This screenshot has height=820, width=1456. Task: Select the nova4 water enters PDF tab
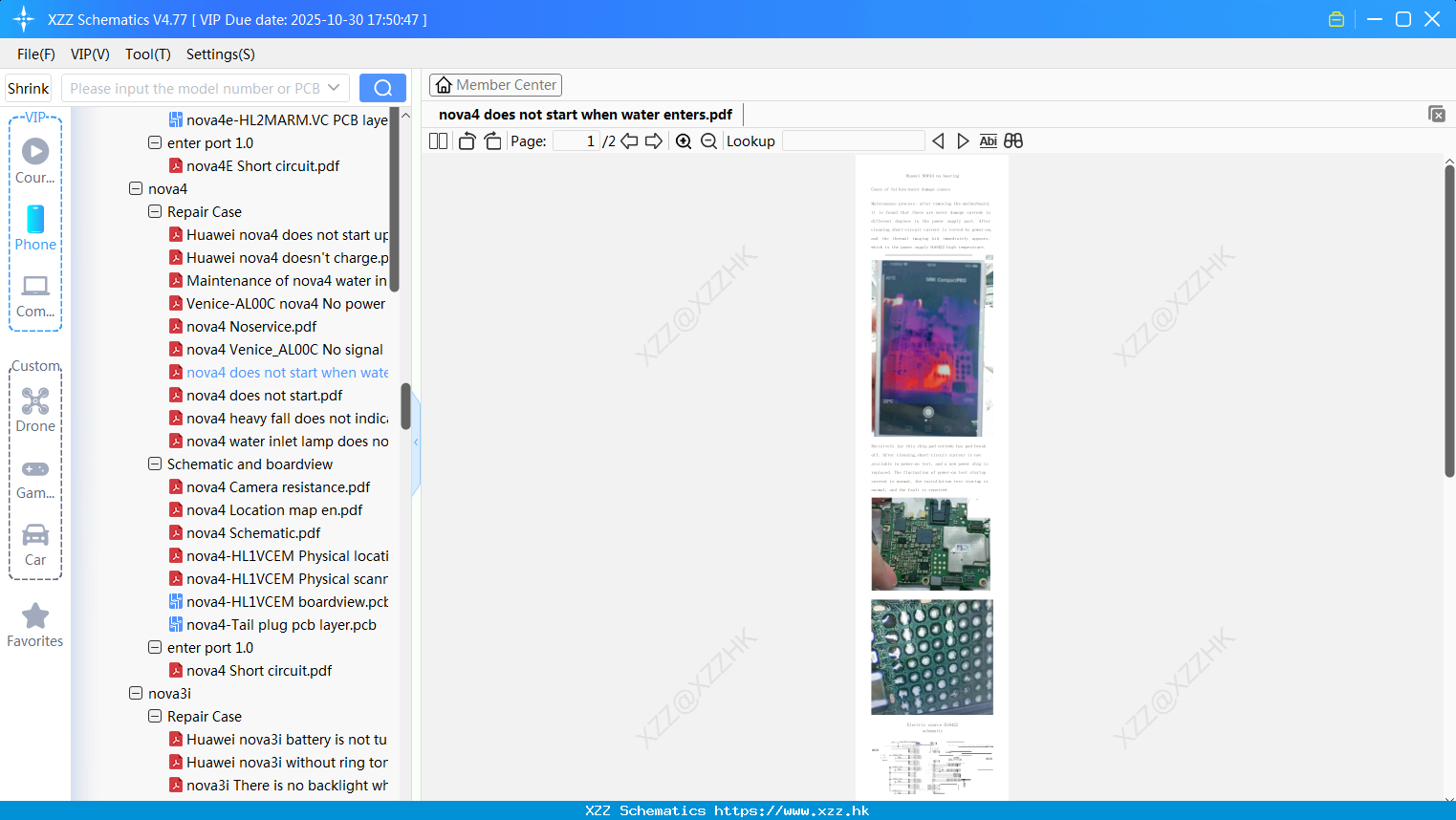[x=585, y=115]
